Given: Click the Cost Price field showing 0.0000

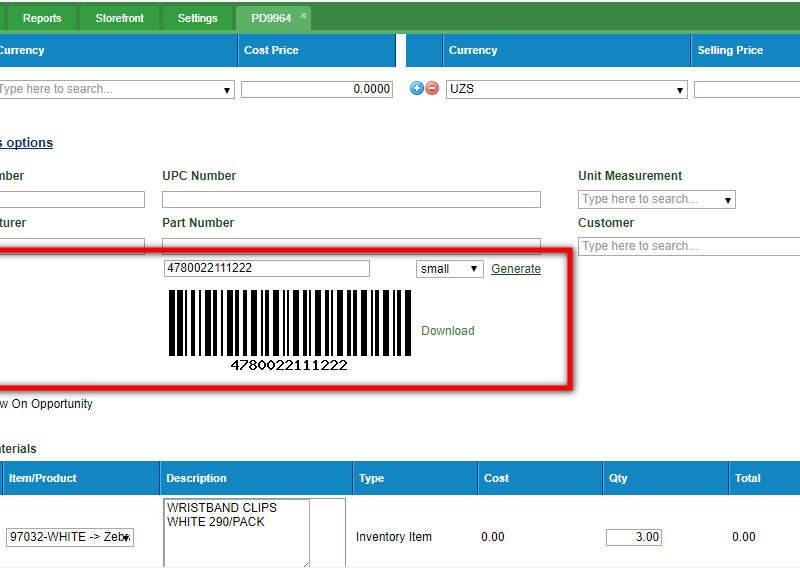Looking at the screenshot, I should pyautogui.click(x=317, y=89).
